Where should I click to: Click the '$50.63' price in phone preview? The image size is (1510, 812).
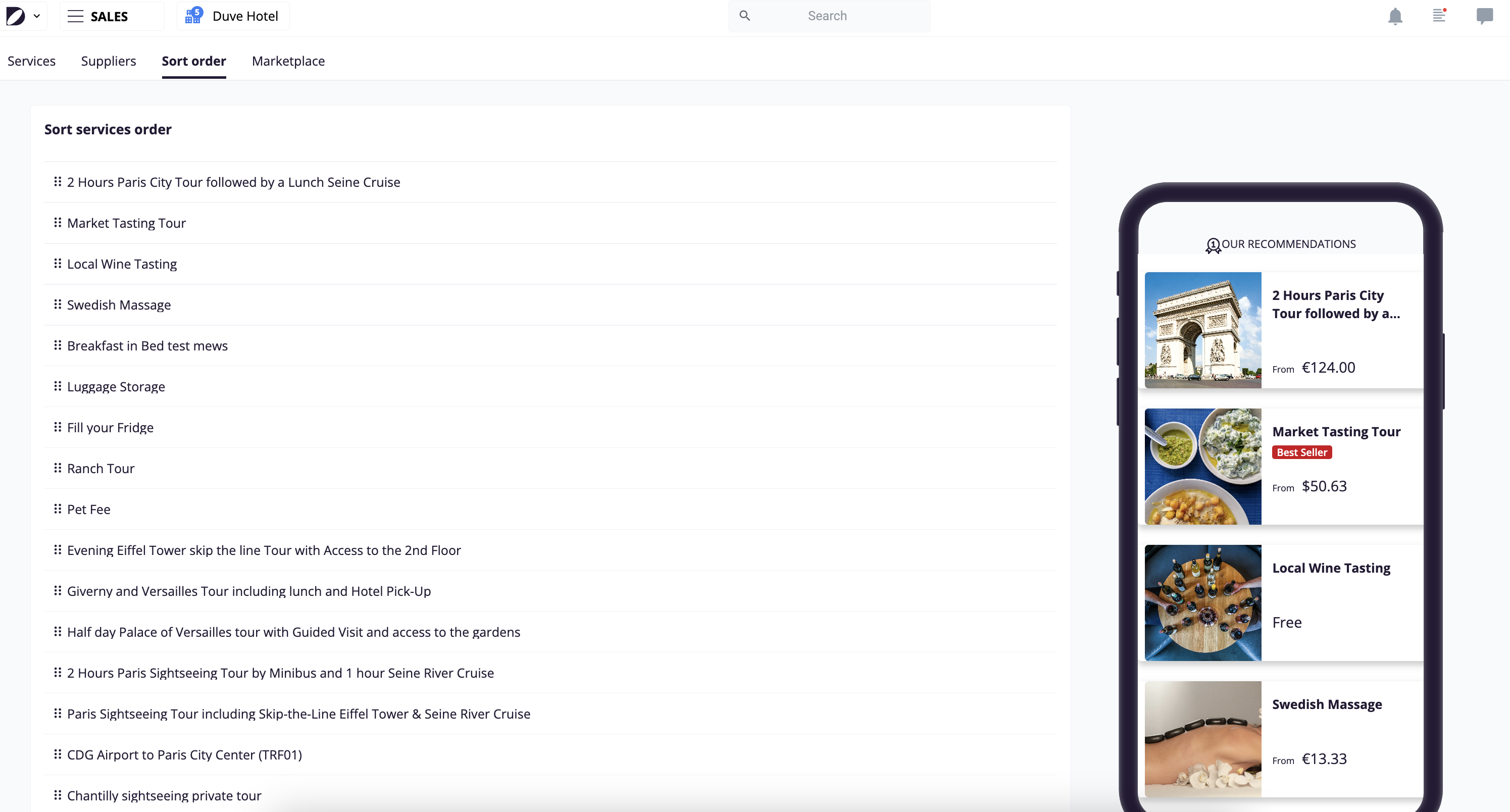pos(1324,486)
